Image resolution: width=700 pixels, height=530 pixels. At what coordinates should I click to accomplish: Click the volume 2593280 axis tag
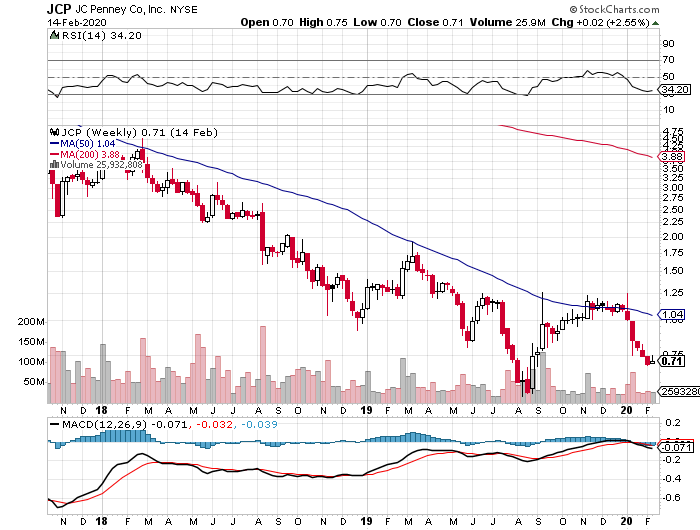[x=679, y=392]
